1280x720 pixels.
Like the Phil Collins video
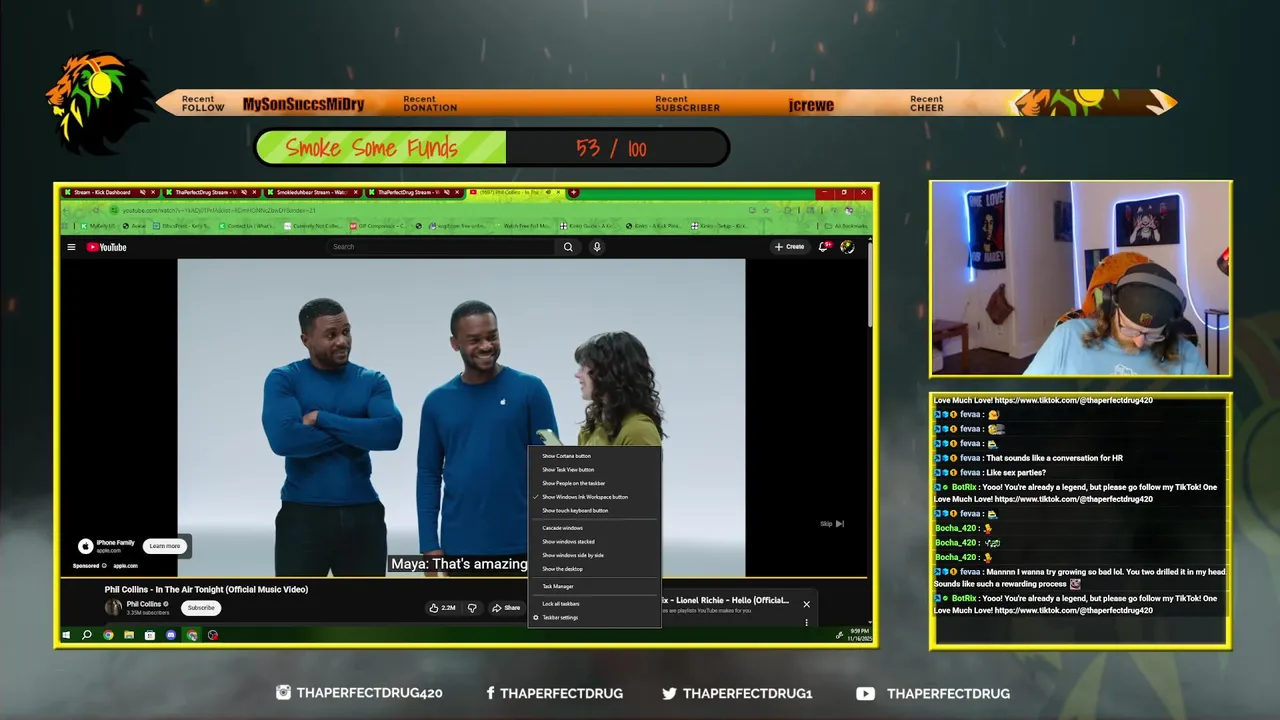(441, 607)
